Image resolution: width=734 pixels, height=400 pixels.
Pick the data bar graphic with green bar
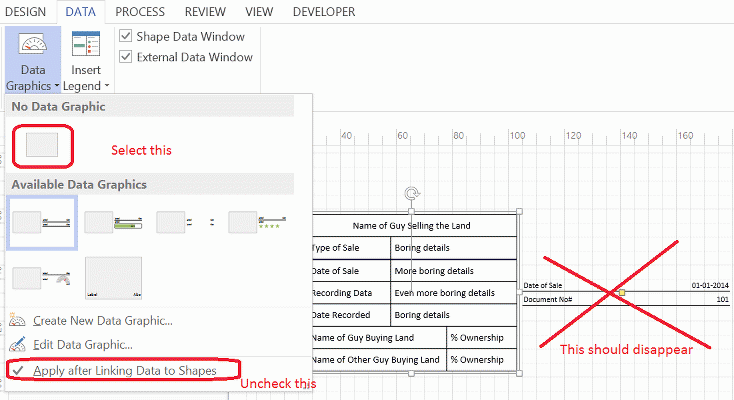tap(113, 222)
